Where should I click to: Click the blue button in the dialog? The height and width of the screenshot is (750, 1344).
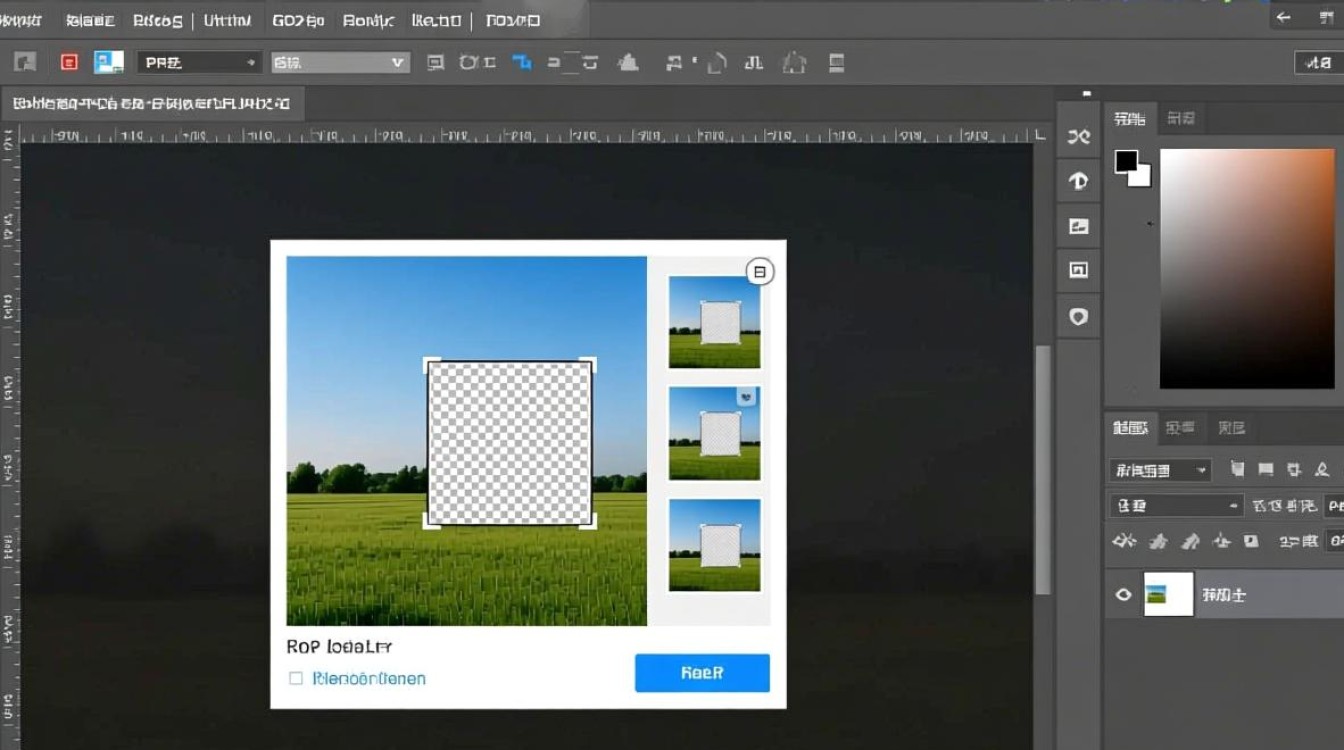click(702, 673)
